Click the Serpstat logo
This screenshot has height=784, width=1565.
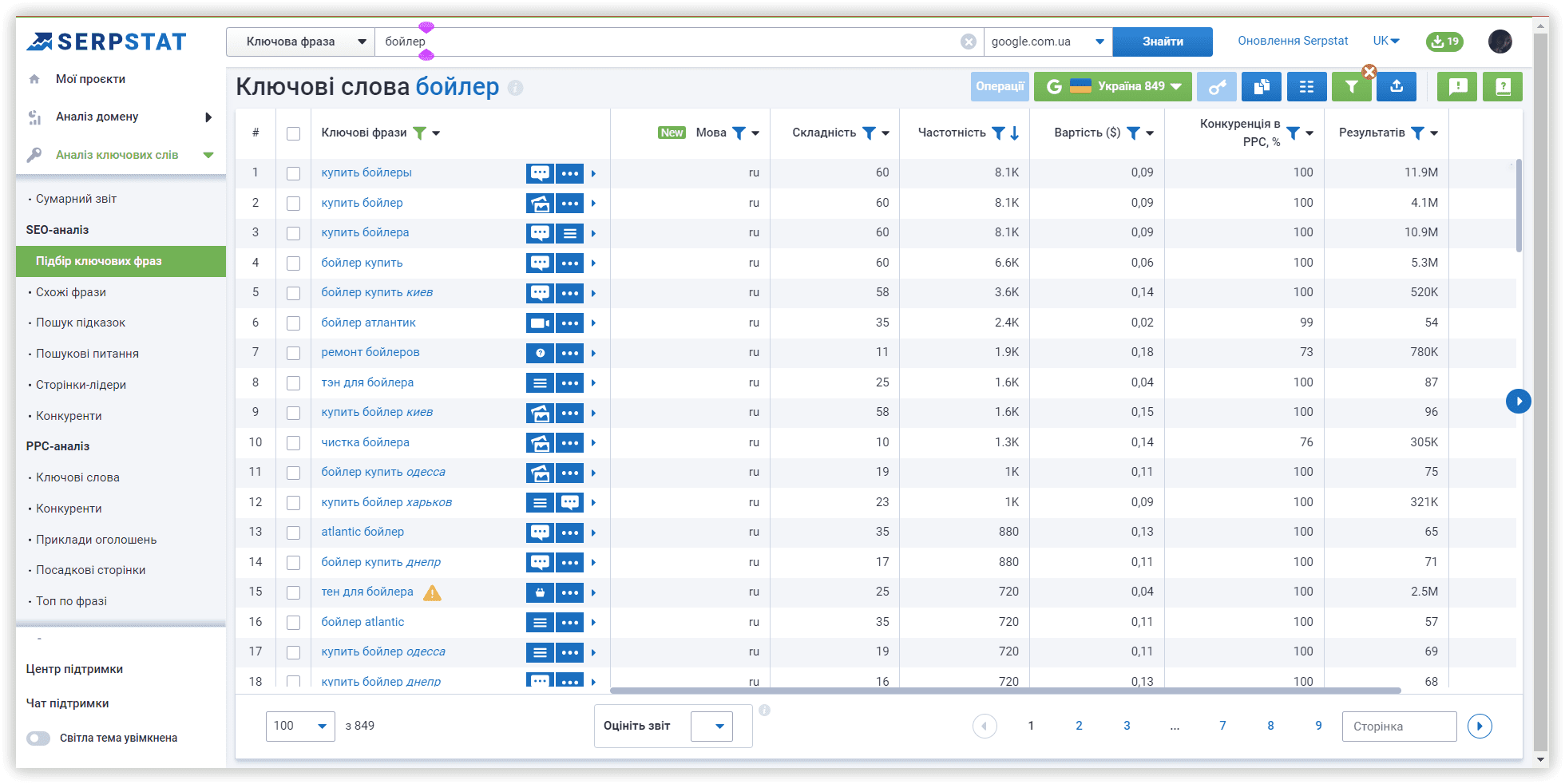pyautogui.click(x=106, y=42)
